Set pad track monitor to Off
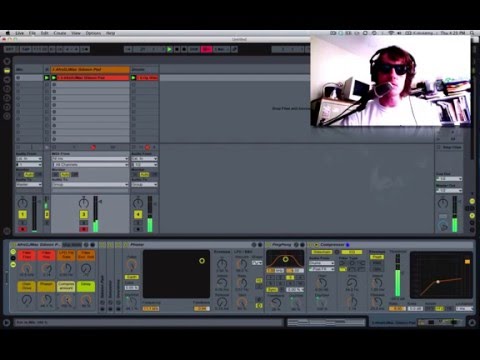This screenshot has width=480, height=360. coord(75,175)
